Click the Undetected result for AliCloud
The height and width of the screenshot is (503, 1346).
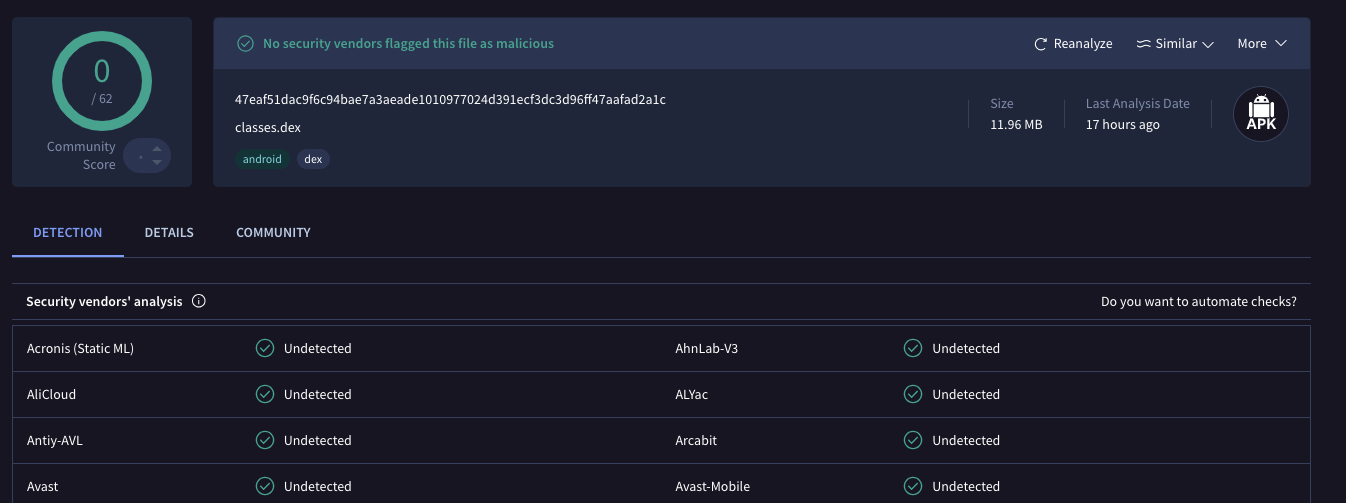tap(318, 395)
